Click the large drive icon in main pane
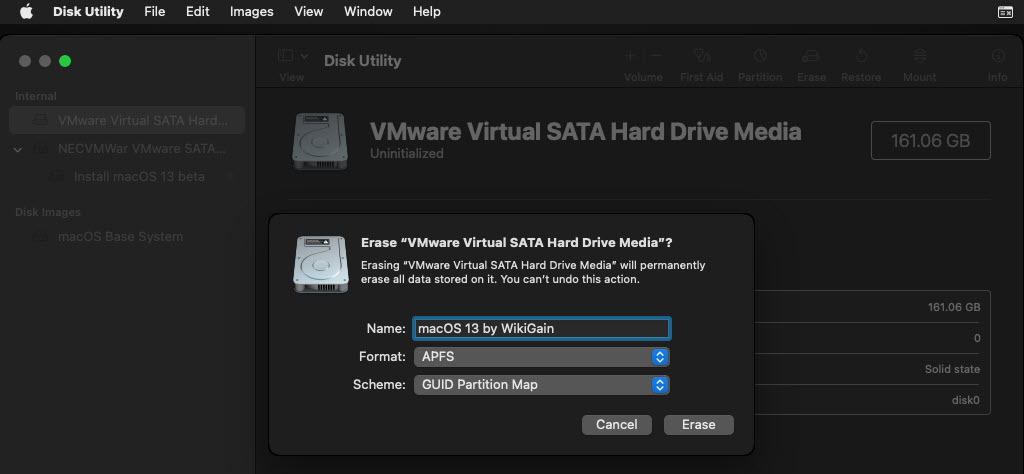This screenshot has height=474, width=1024. point(319,142)
